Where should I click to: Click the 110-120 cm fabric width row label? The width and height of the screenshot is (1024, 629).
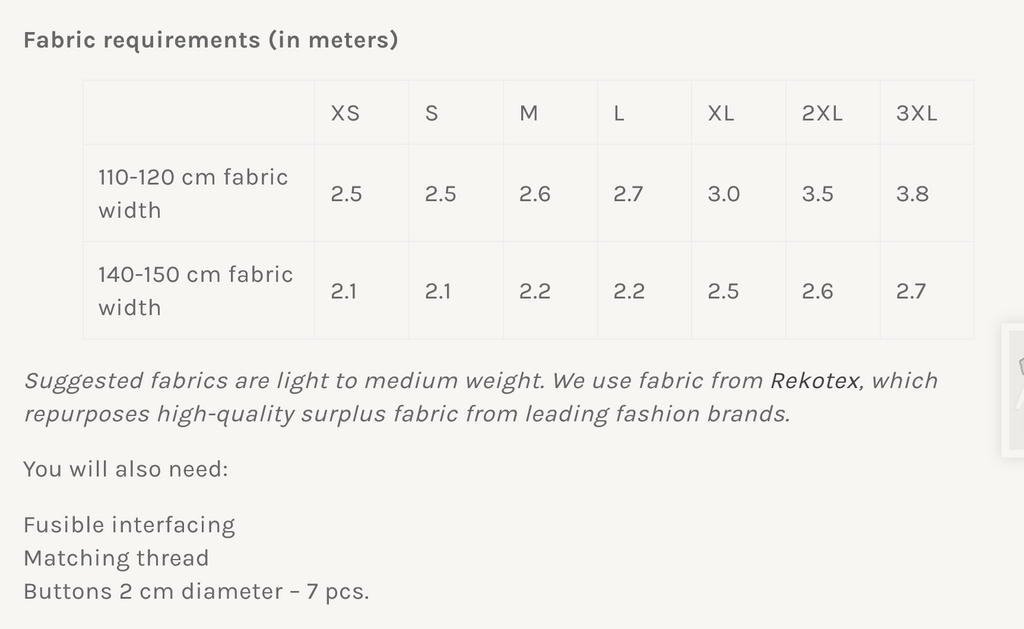coord(193,193)
